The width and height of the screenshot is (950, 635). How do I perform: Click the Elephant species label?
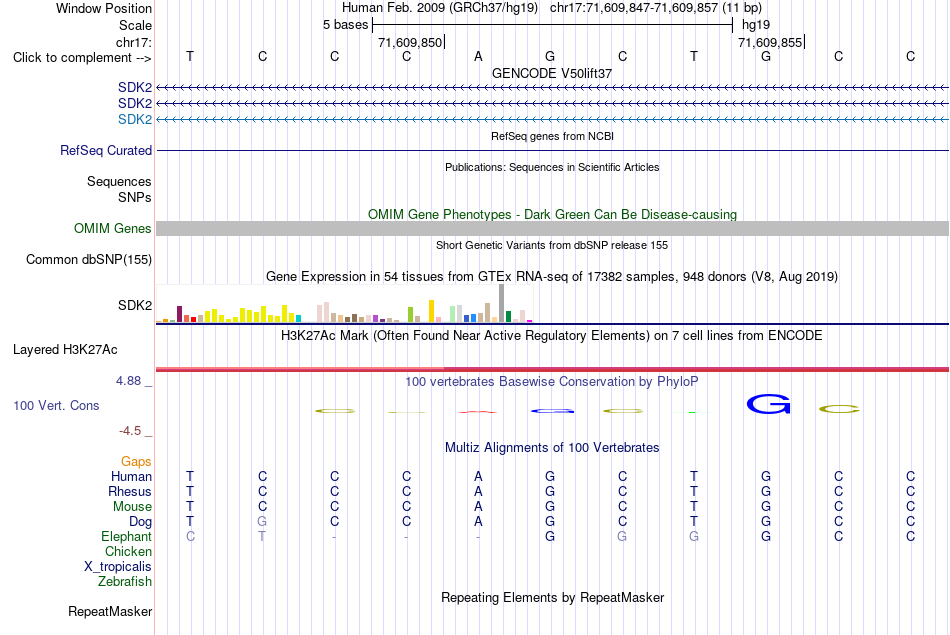pos(126,537)
